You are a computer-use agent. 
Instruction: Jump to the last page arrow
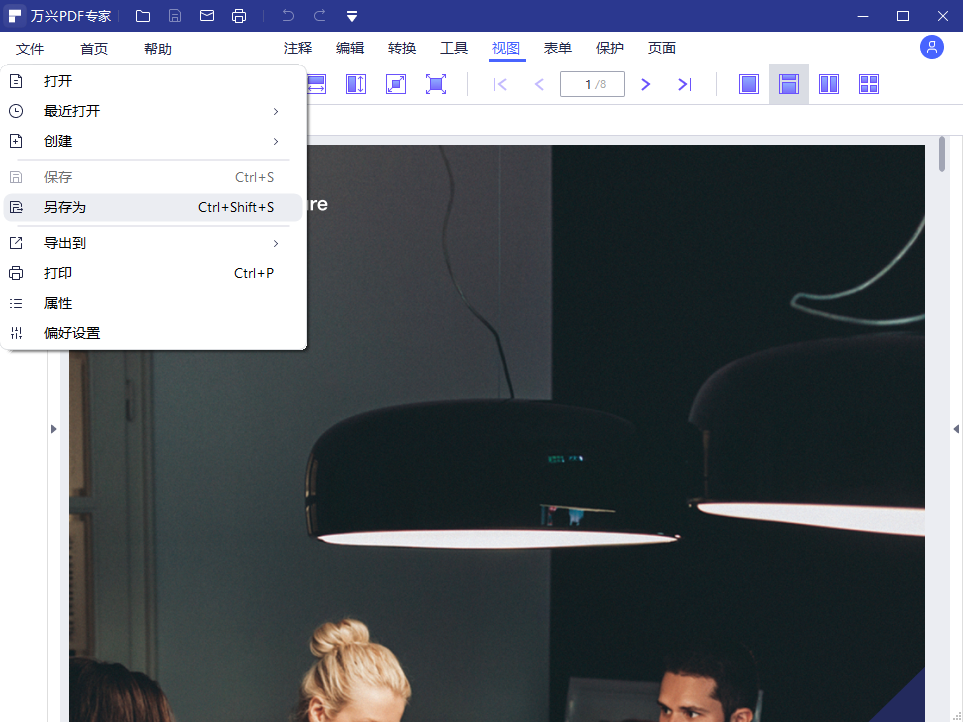pos(685,84)
